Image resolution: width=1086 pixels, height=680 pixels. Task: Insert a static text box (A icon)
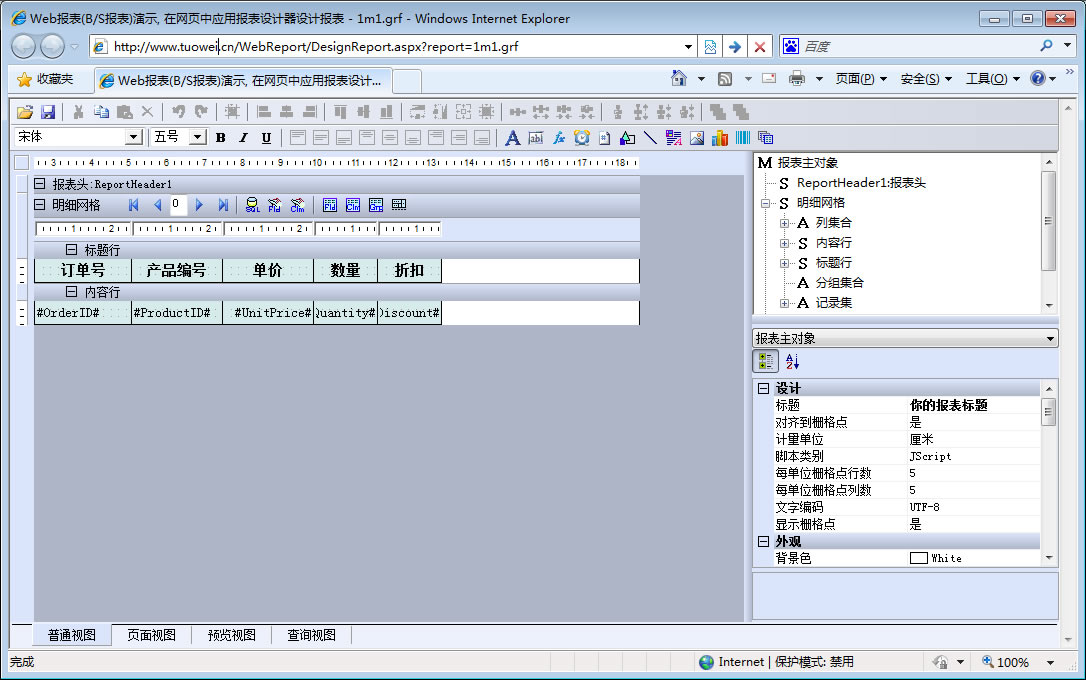pos(513,138)
